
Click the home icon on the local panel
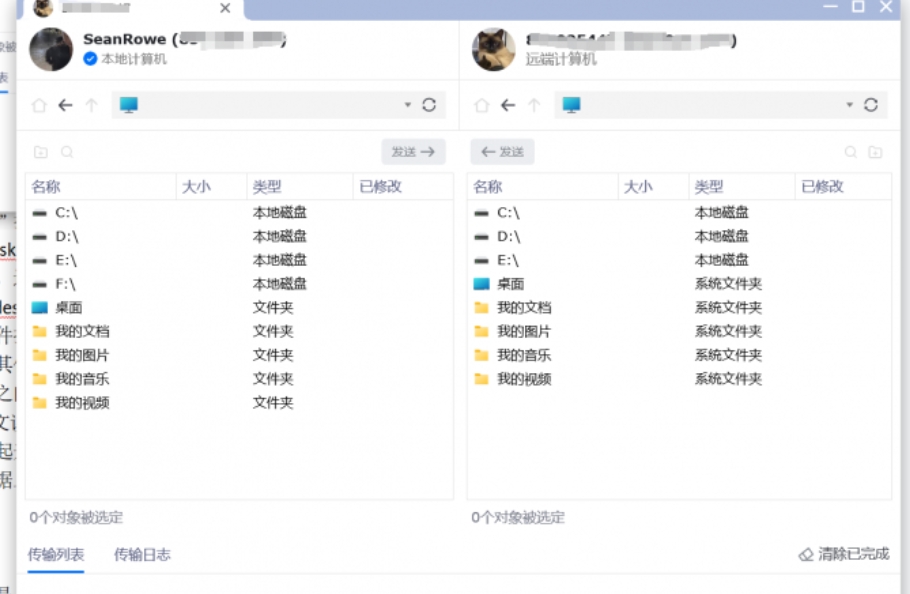[38, 104]
